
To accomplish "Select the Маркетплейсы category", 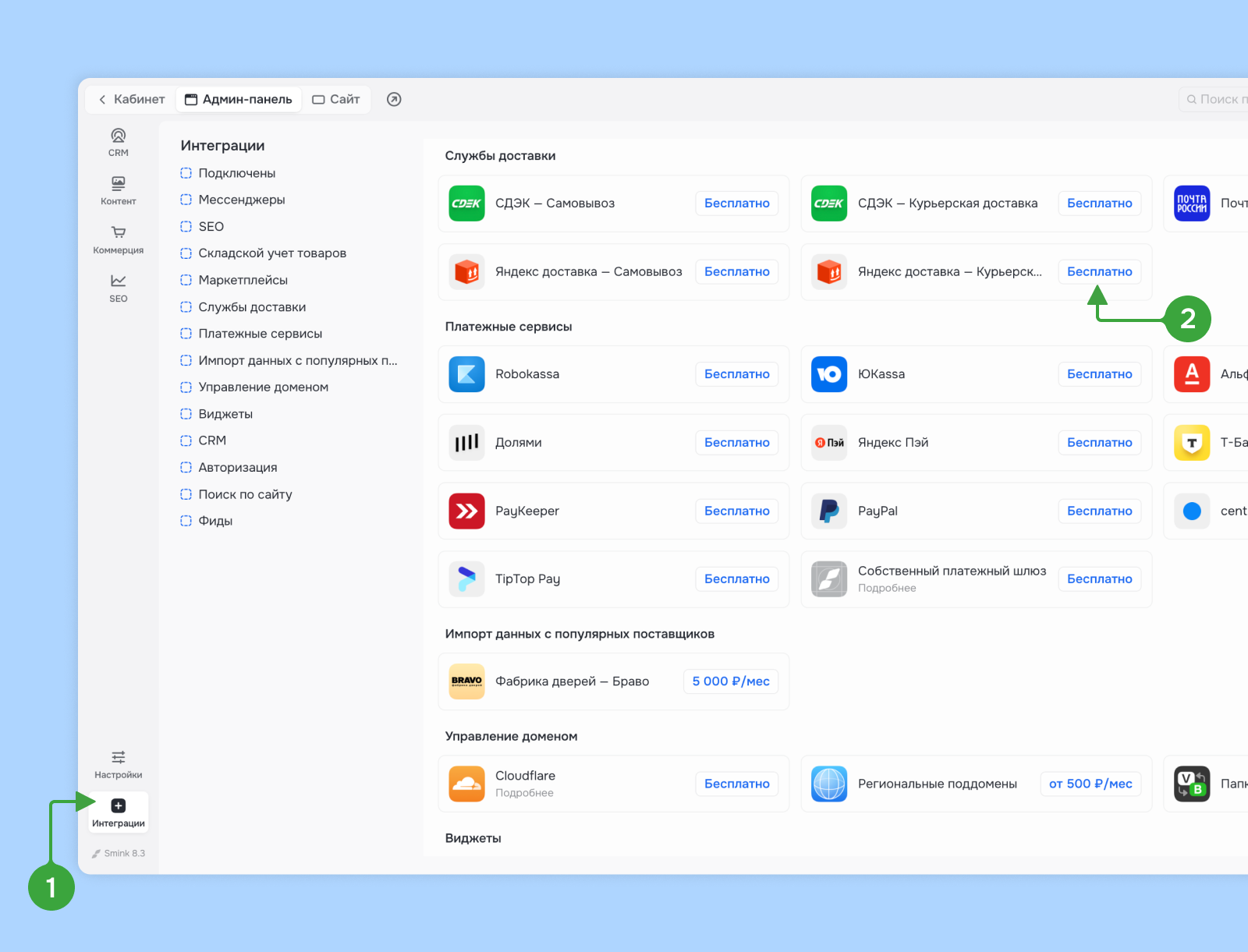I will (234, 280).
